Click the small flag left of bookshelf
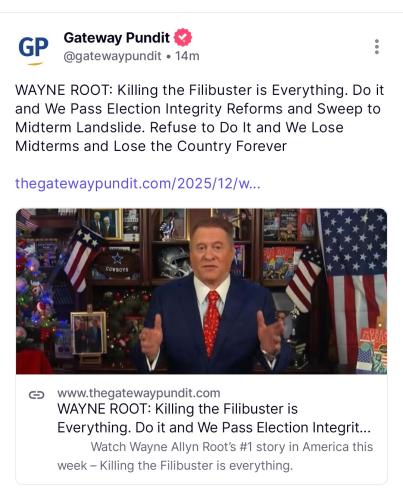Viewport: 403px width, 500px height. click(82, 257)
